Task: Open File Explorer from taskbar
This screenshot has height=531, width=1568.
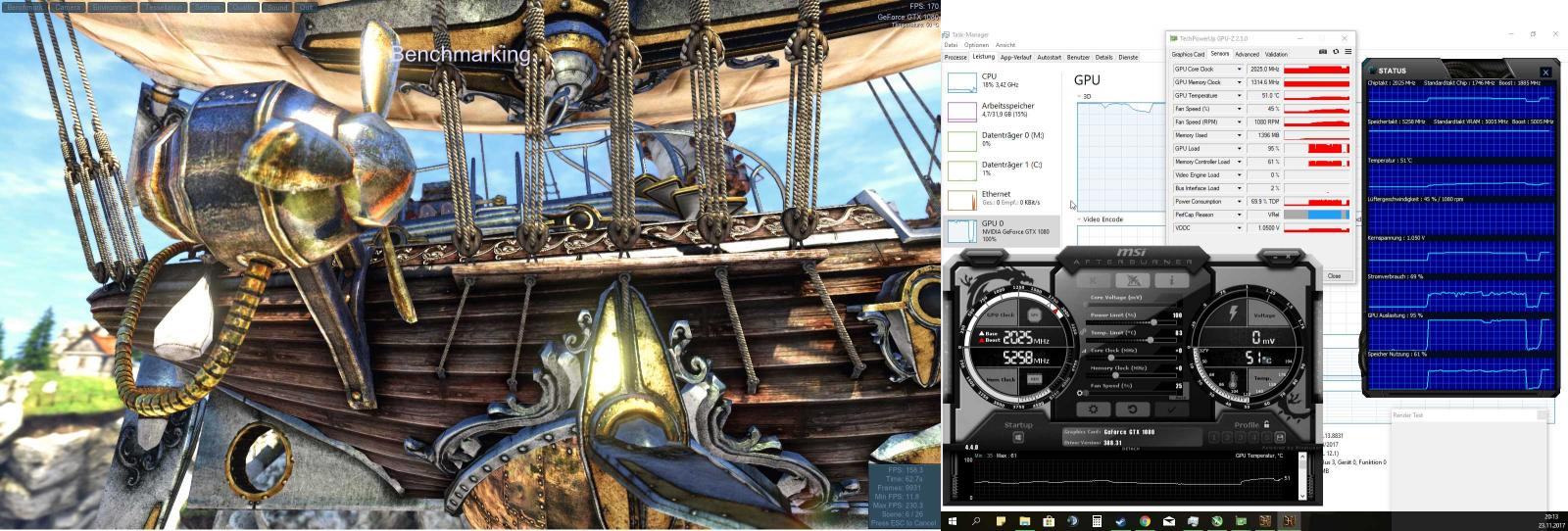Action: 1024,521
